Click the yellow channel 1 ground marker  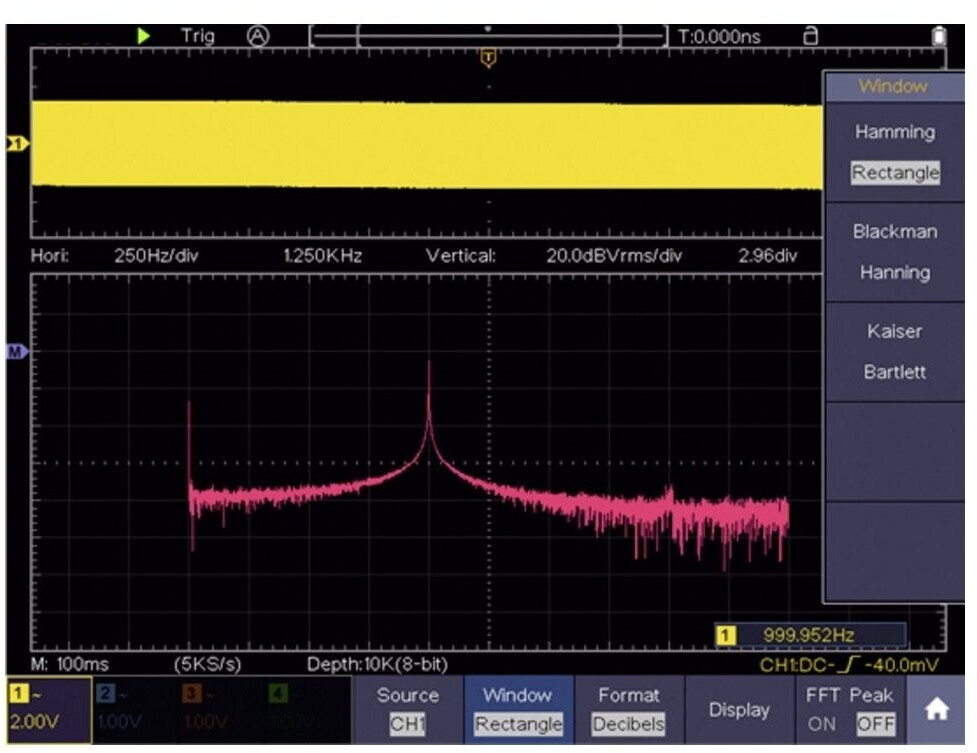pos(16,145)
